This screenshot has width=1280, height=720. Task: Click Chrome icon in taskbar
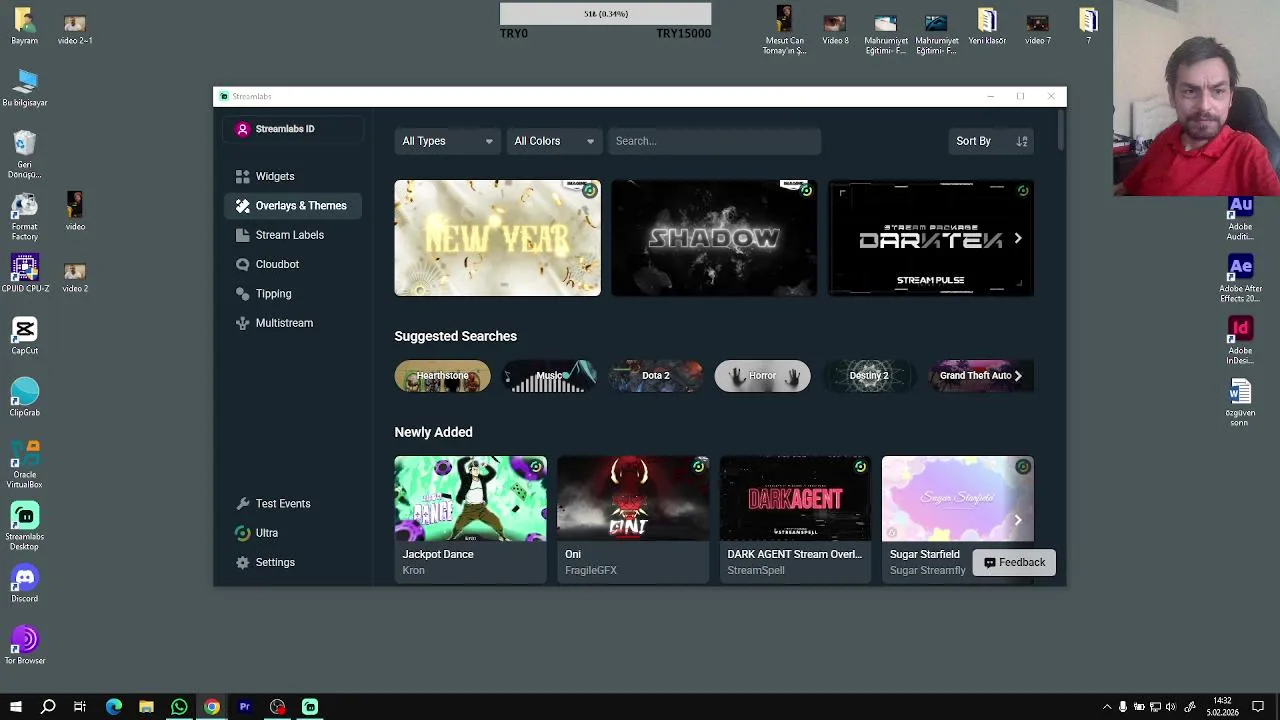(212, 707)
